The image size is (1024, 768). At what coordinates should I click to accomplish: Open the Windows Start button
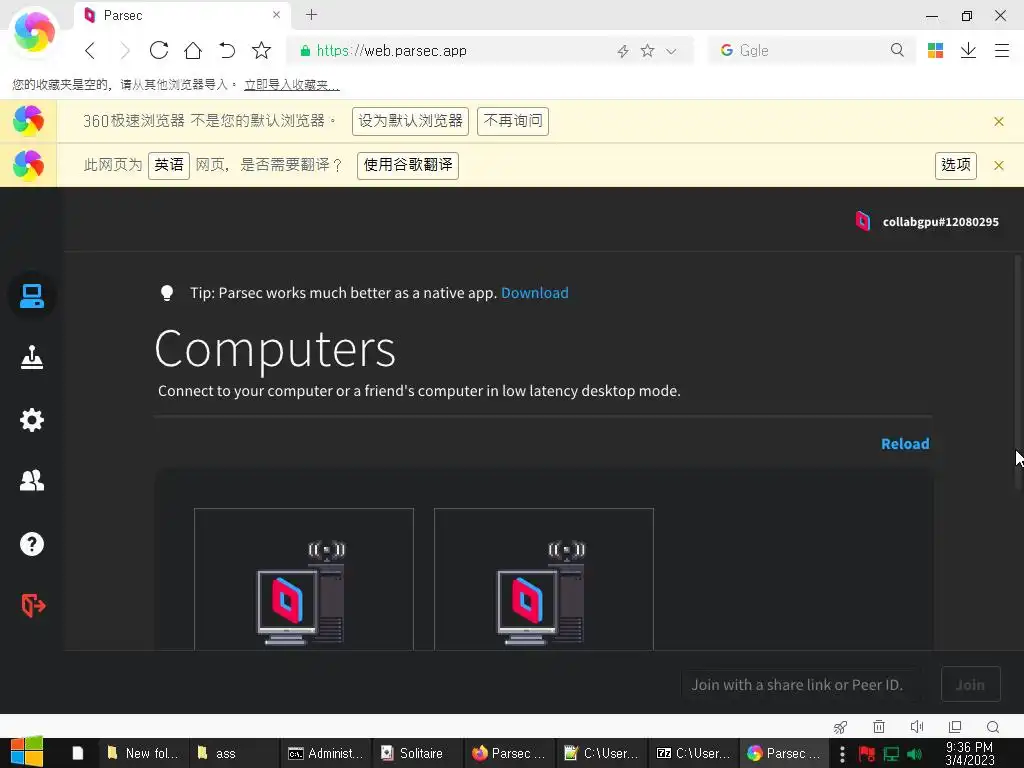27,753
